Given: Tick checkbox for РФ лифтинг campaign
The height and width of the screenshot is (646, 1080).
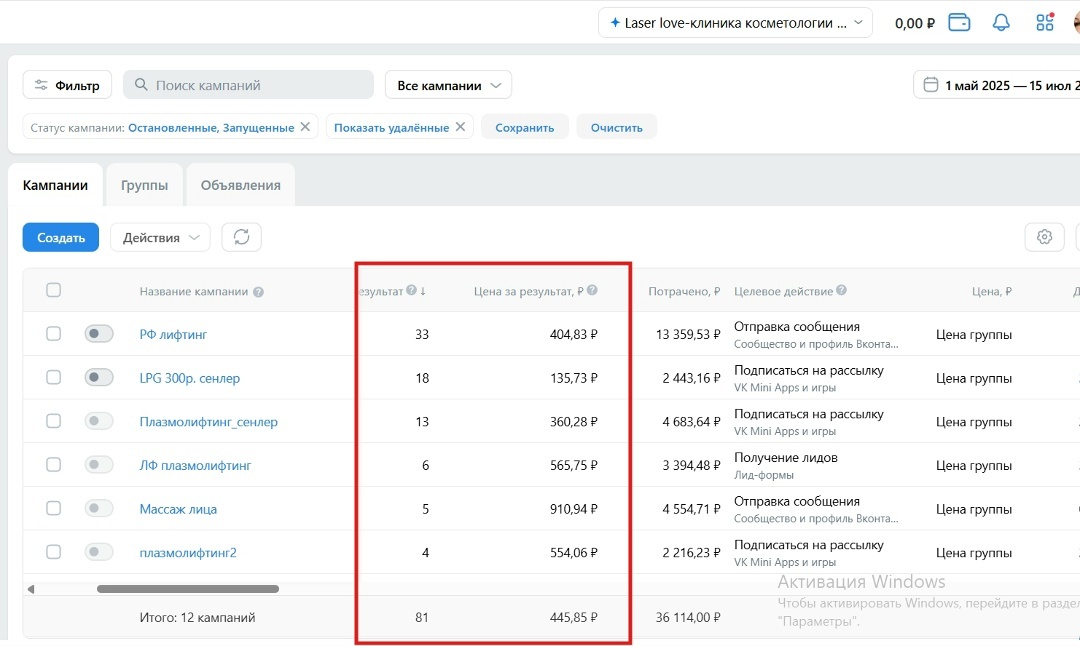Looking at the screenshot, I should (53, 334).
